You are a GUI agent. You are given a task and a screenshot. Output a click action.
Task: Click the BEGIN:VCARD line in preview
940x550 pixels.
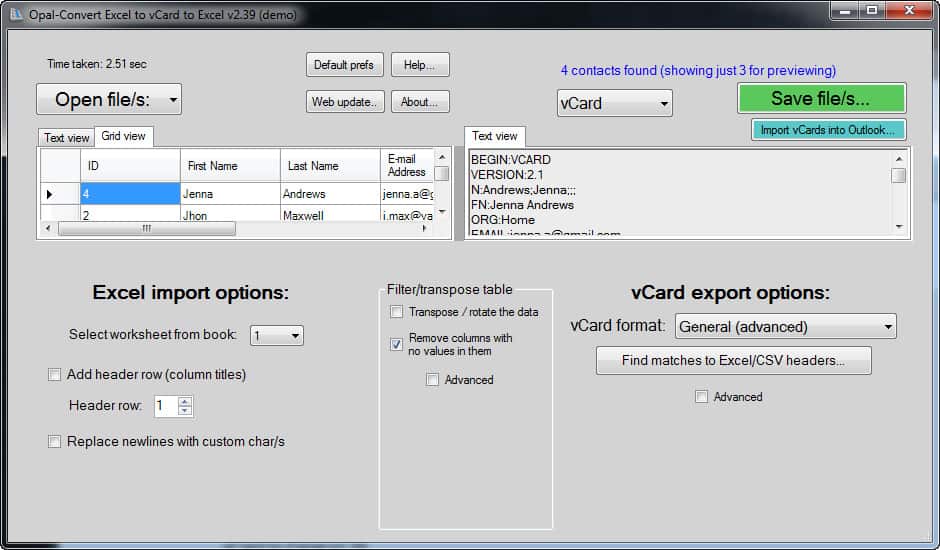click(511, 160)
